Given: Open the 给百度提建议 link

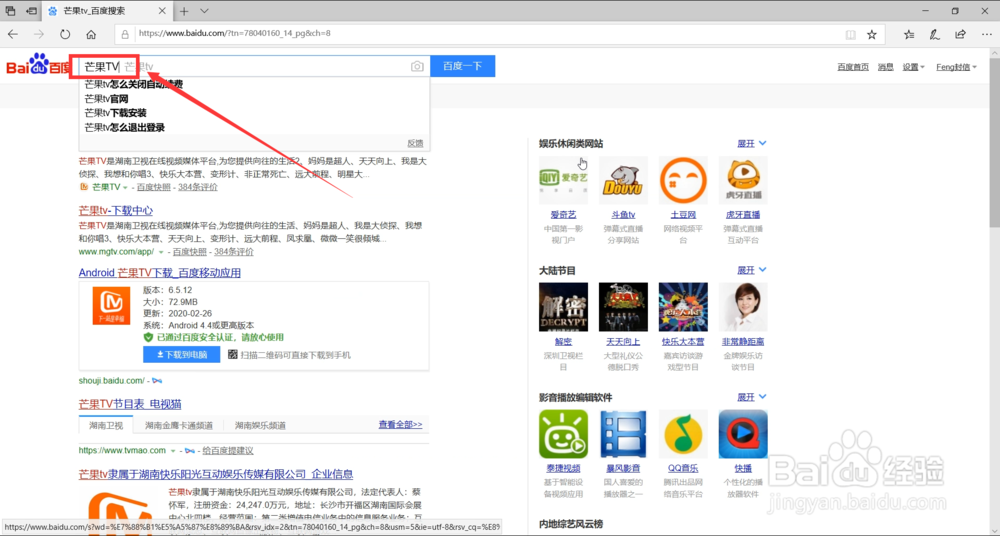Looking at the screenshot, I should coord(228,450).
